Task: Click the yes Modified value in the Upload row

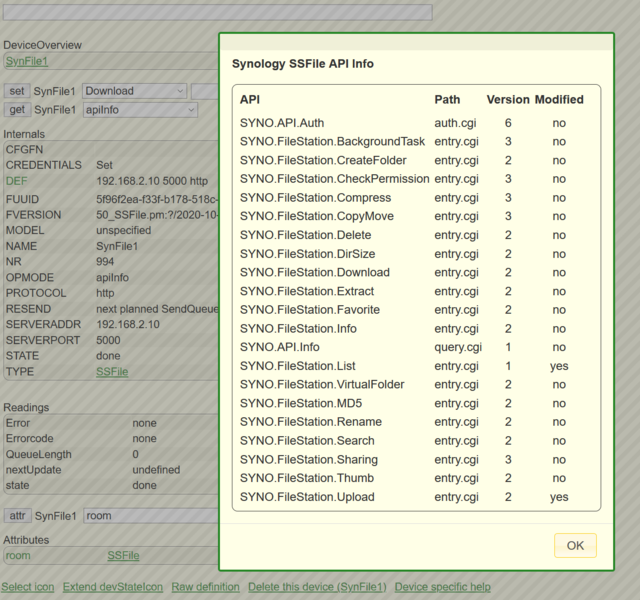Action: [559, 496]
